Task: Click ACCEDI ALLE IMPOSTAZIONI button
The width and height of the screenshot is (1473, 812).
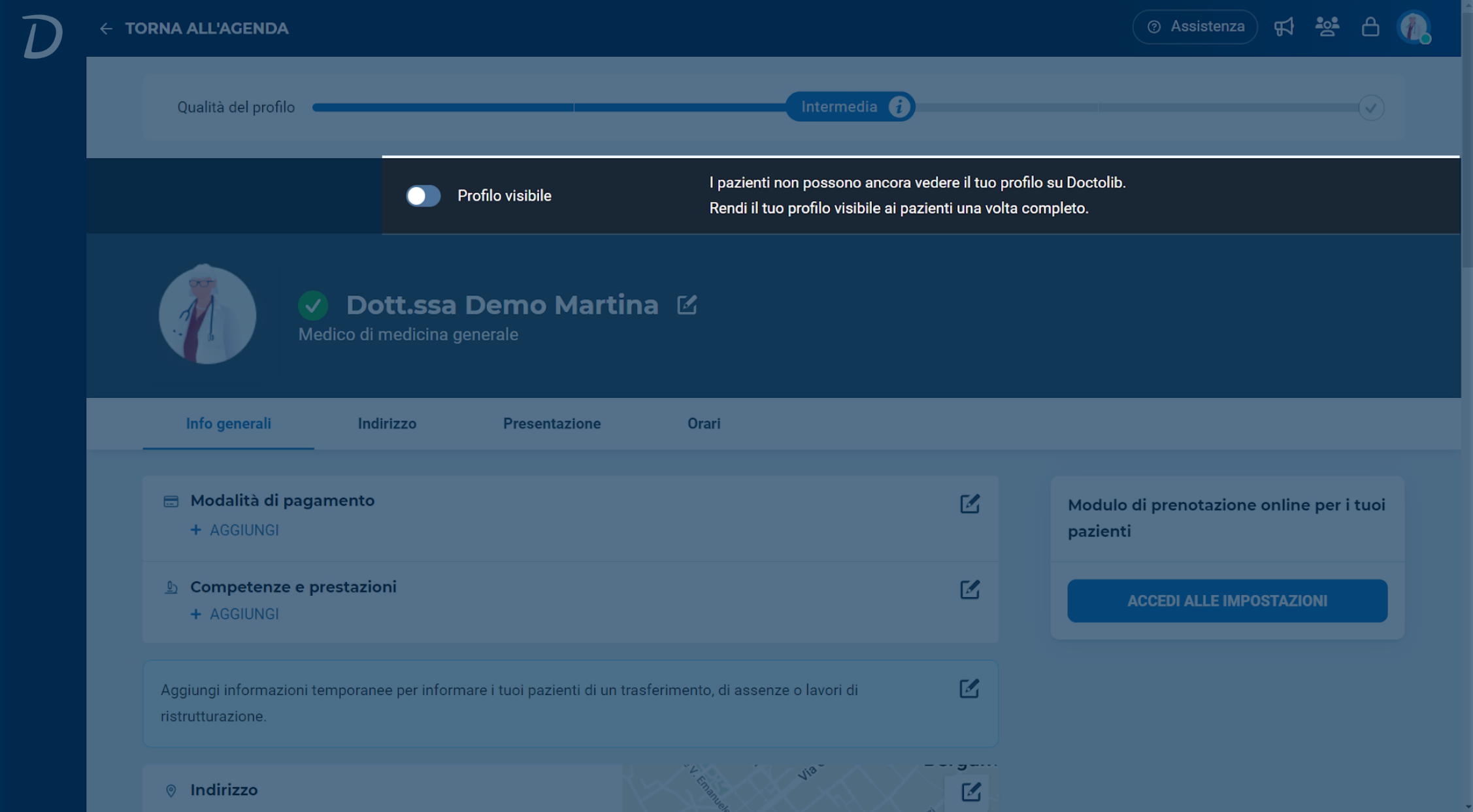Action: pos(1227,600)
